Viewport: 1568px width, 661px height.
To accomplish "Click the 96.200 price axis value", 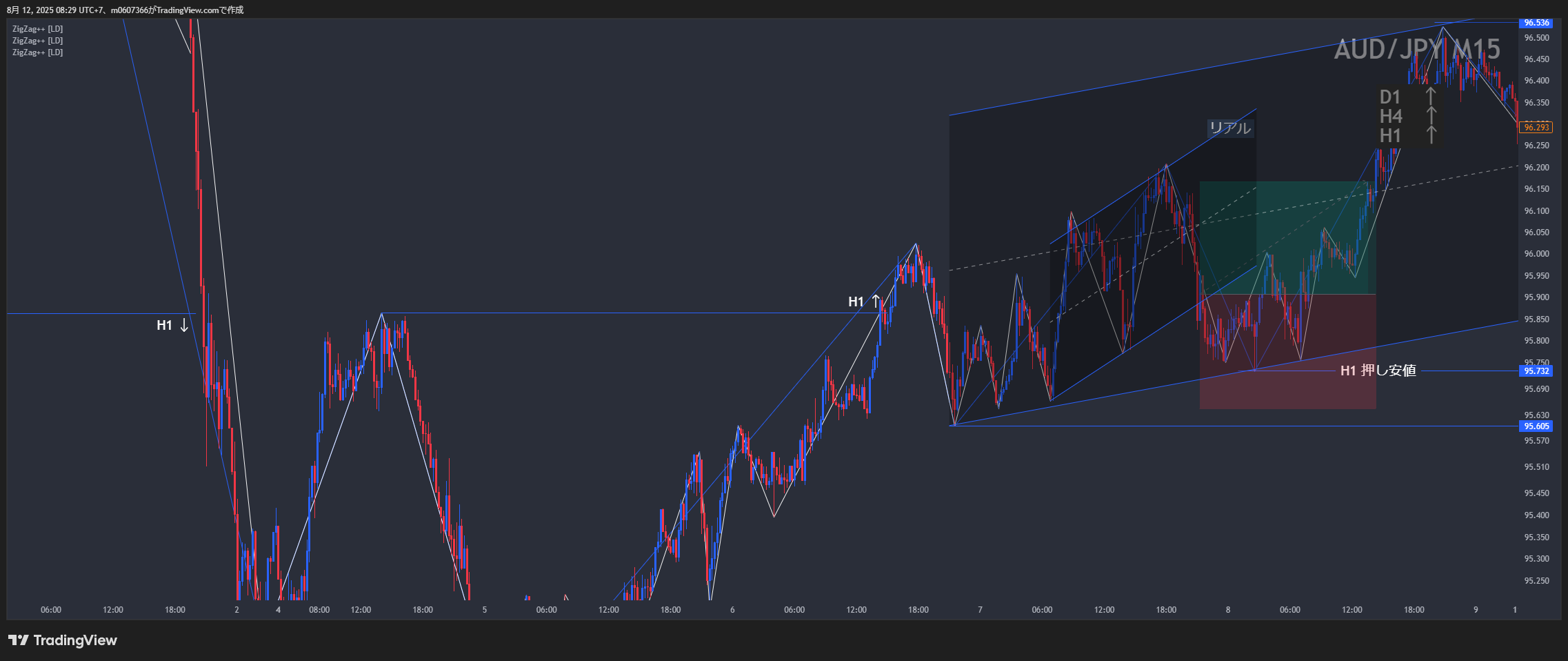I will [x=1536, y=168].
